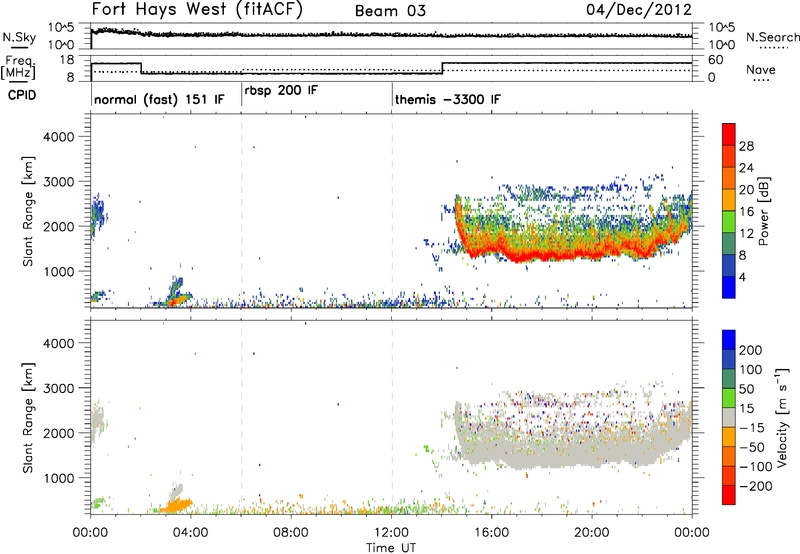Viewport: 800px width, 554px height.
Task: Click the '4000' tick on power panel axis
Action: click(x=58, y=137)
